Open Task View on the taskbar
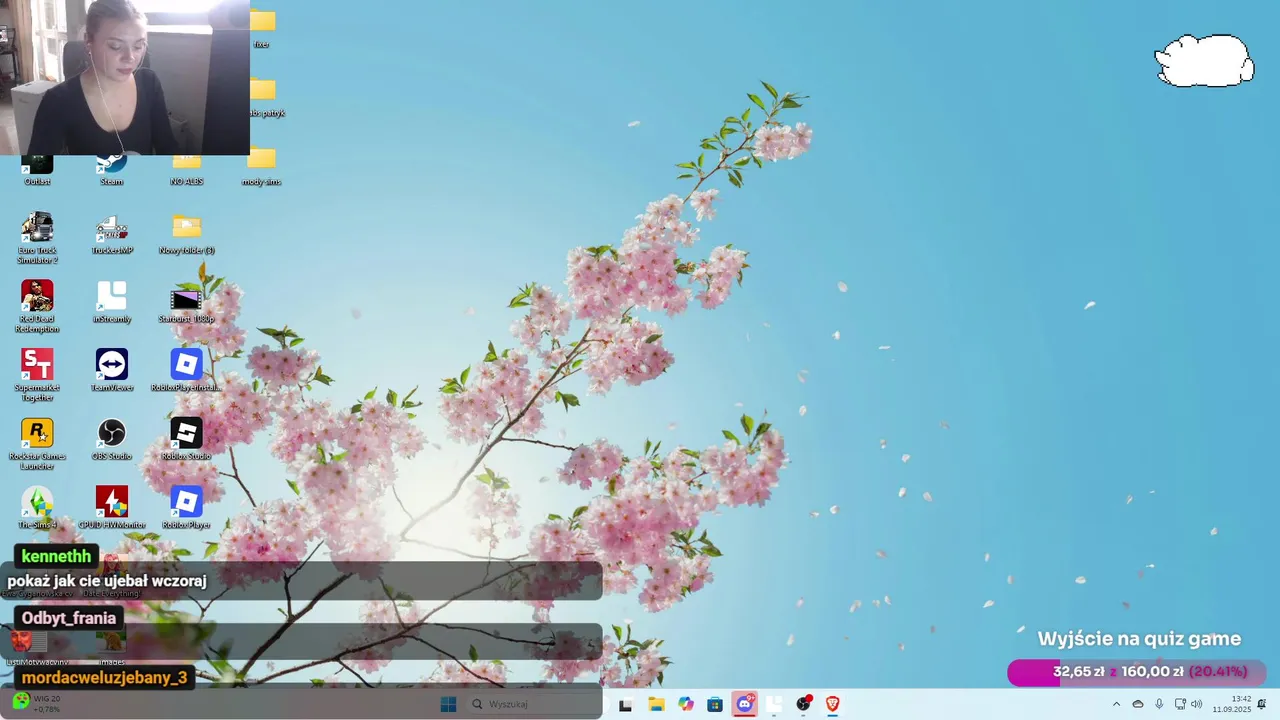Viewport: 1280px width, 720px height. click(626, 704)
